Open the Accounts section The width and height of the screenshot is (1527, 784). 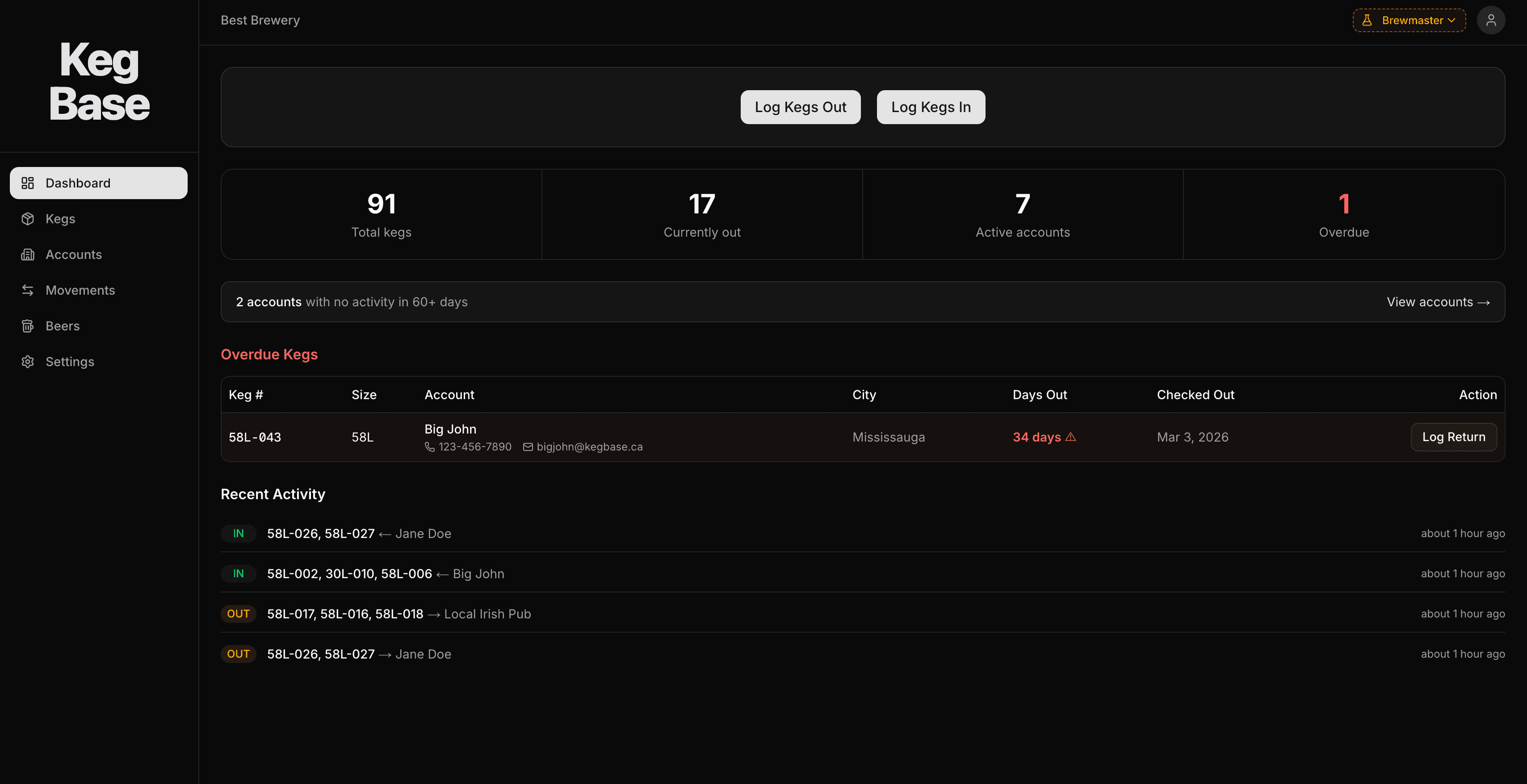tap(98, 254)
